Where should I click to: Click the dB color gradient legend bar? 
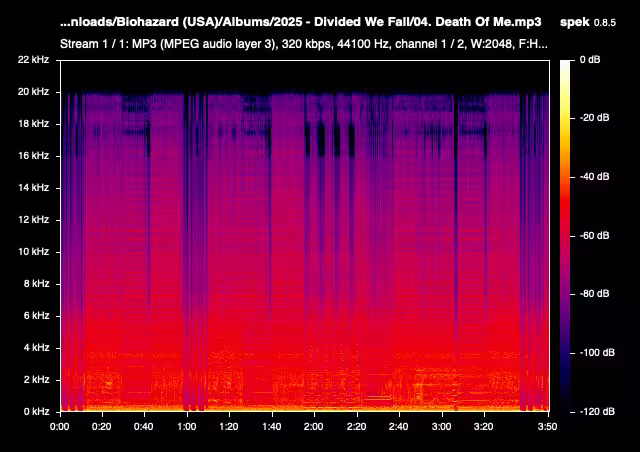click(x=565, y=236)
